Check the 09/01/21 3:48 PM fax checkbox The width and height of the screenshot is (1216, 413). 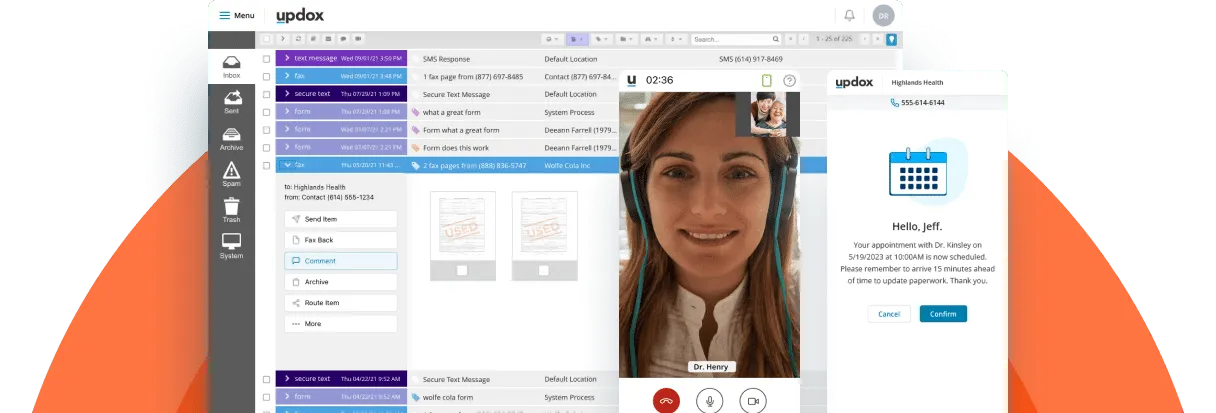(266, 77)
